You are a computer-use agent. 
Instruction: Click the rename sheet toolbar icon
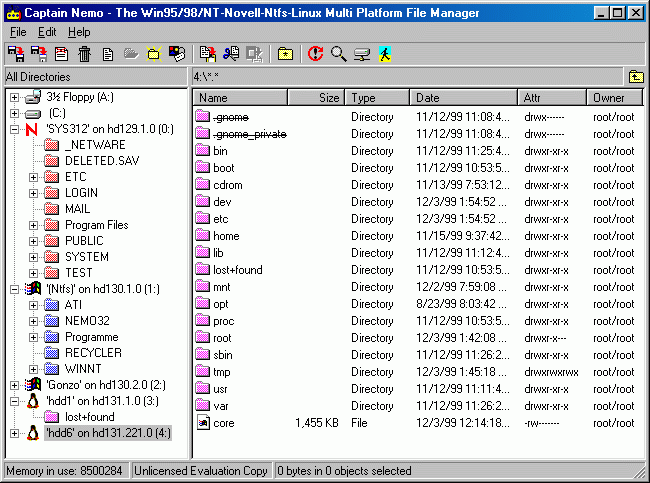coord(61,54)
